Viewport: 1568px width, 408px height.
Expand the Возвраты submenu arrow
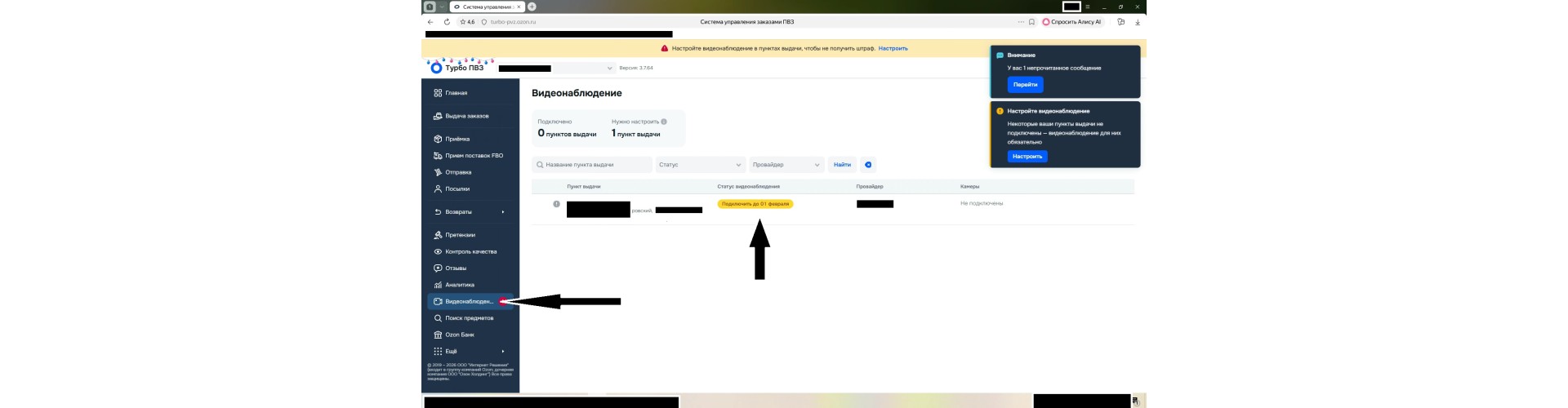click(x=503, y=211)
